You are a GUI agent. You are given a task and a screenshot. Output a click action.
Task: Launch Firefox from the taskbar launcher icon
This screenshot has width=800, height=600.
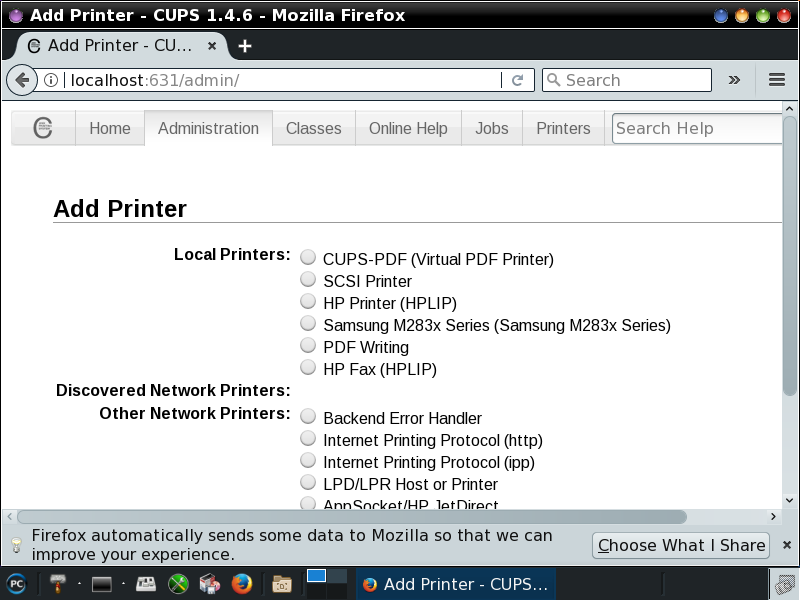click(241, 583)
